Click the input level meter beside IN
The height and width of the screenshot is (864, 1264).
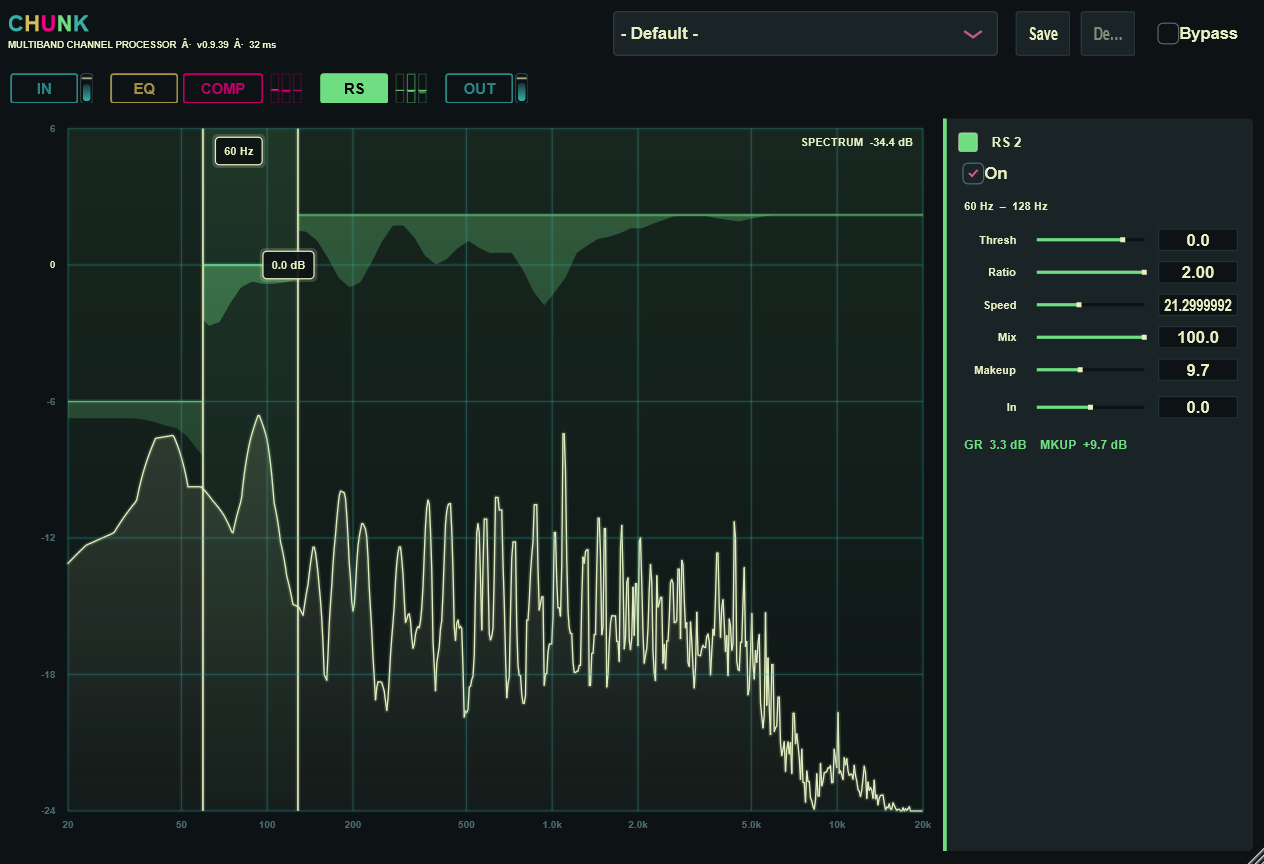point(87,88)
